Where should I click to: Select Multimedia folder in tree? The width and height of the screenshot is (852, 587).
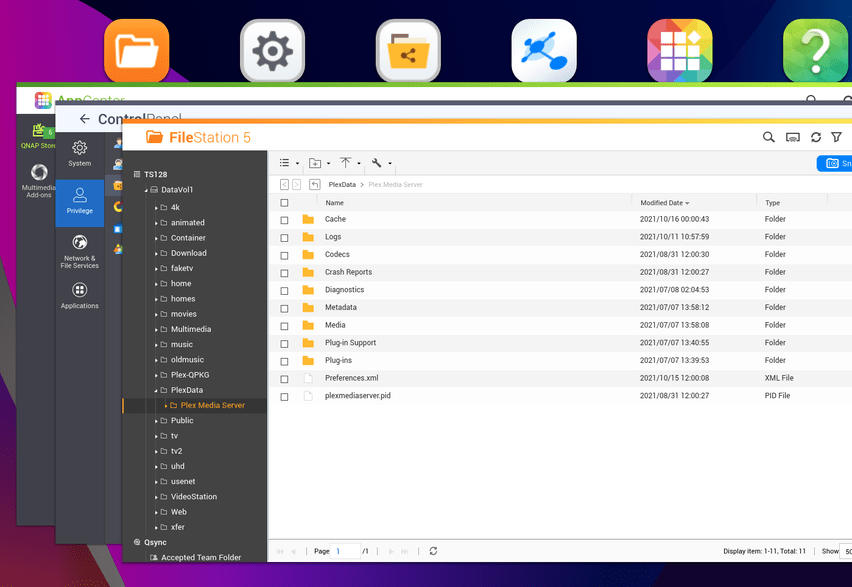191,329
